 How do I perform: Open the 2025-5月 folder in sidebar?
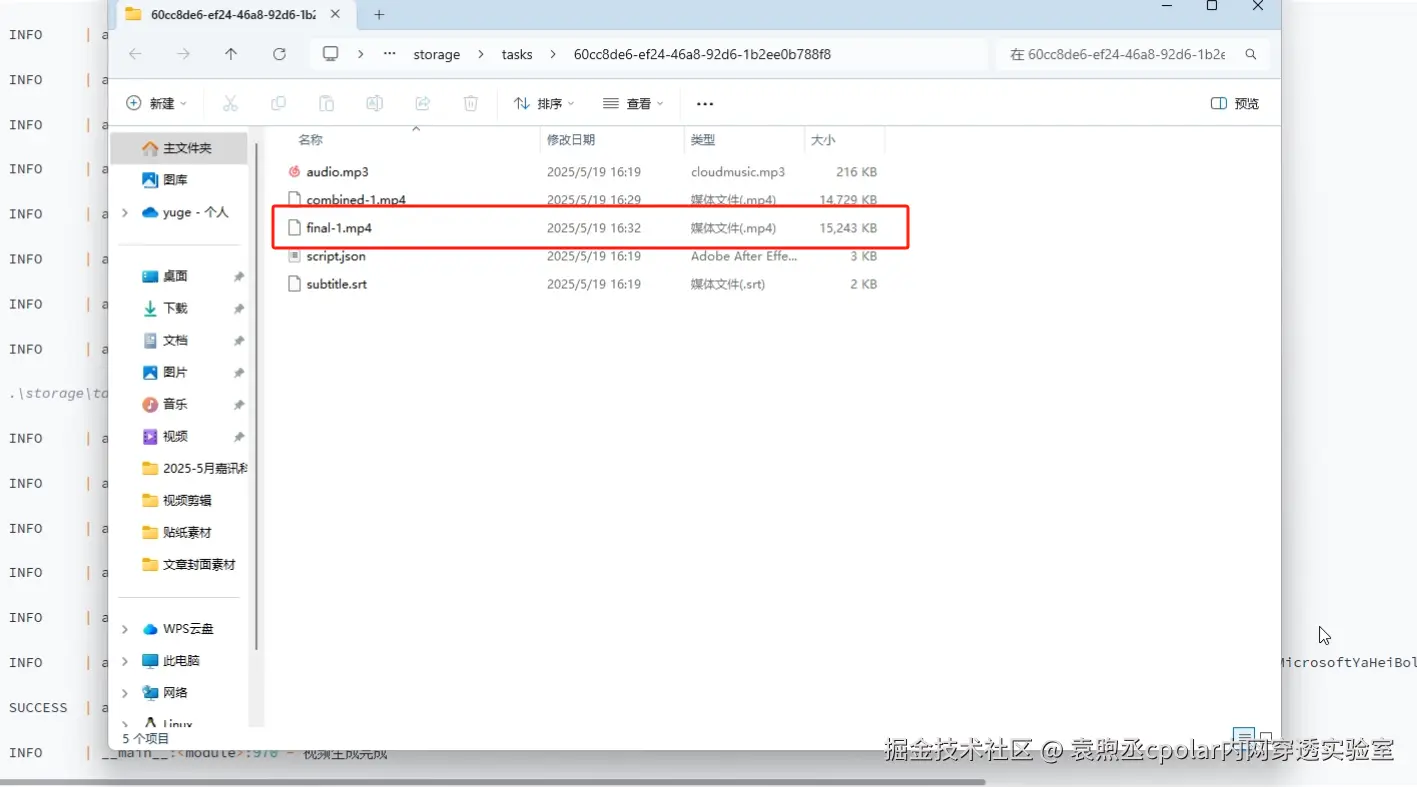coord(195,468)
